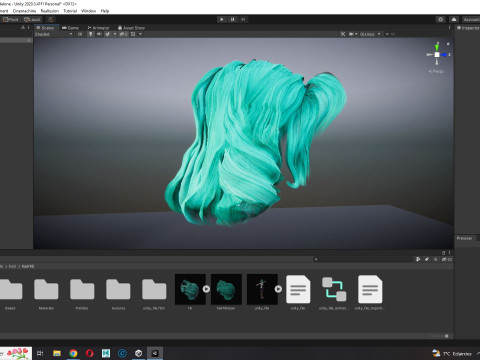Open the Window menu
This screenshot has width=480, height=360.
[88, 11]
